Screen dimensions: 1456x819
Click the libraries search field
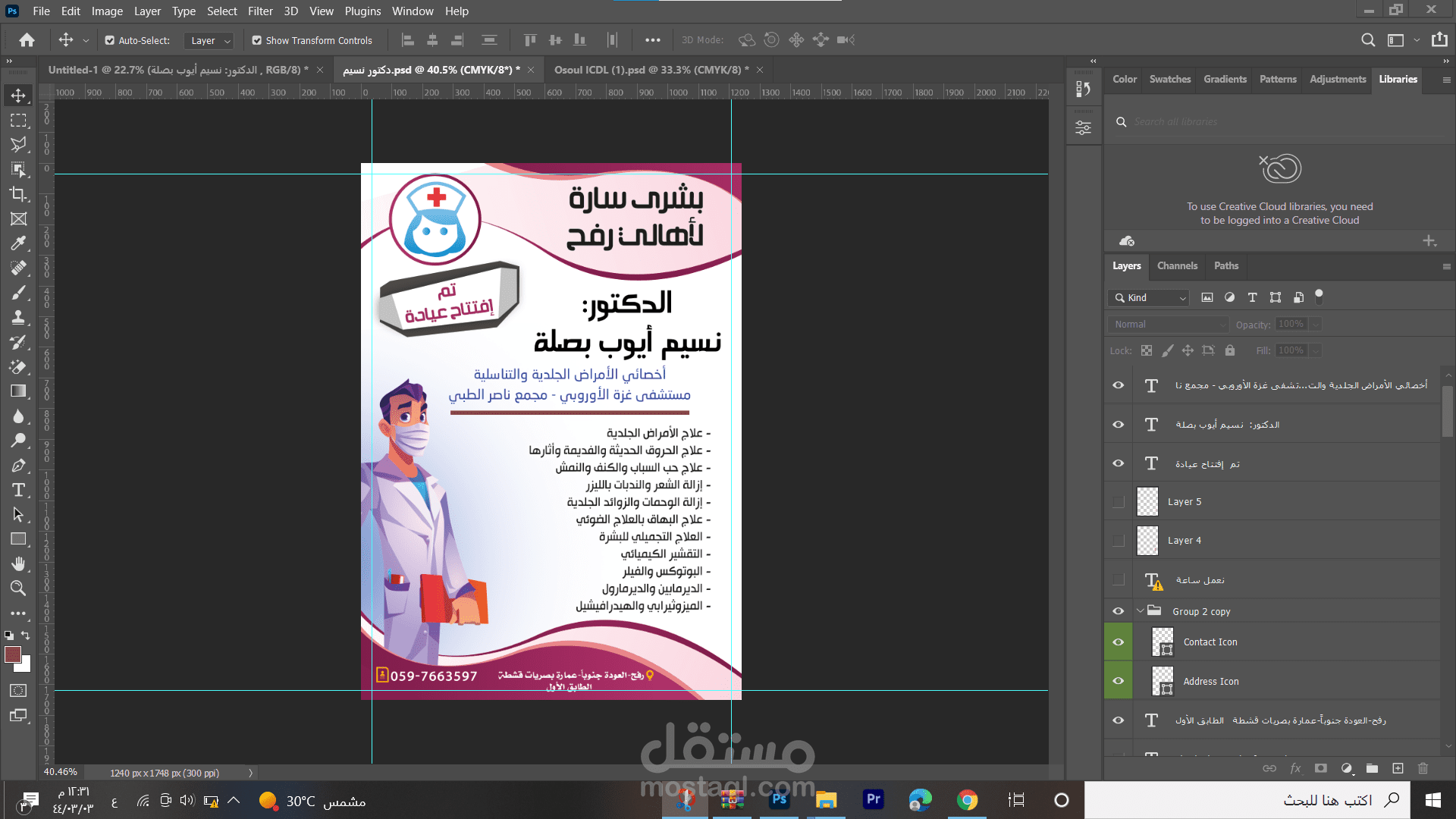1213,121
